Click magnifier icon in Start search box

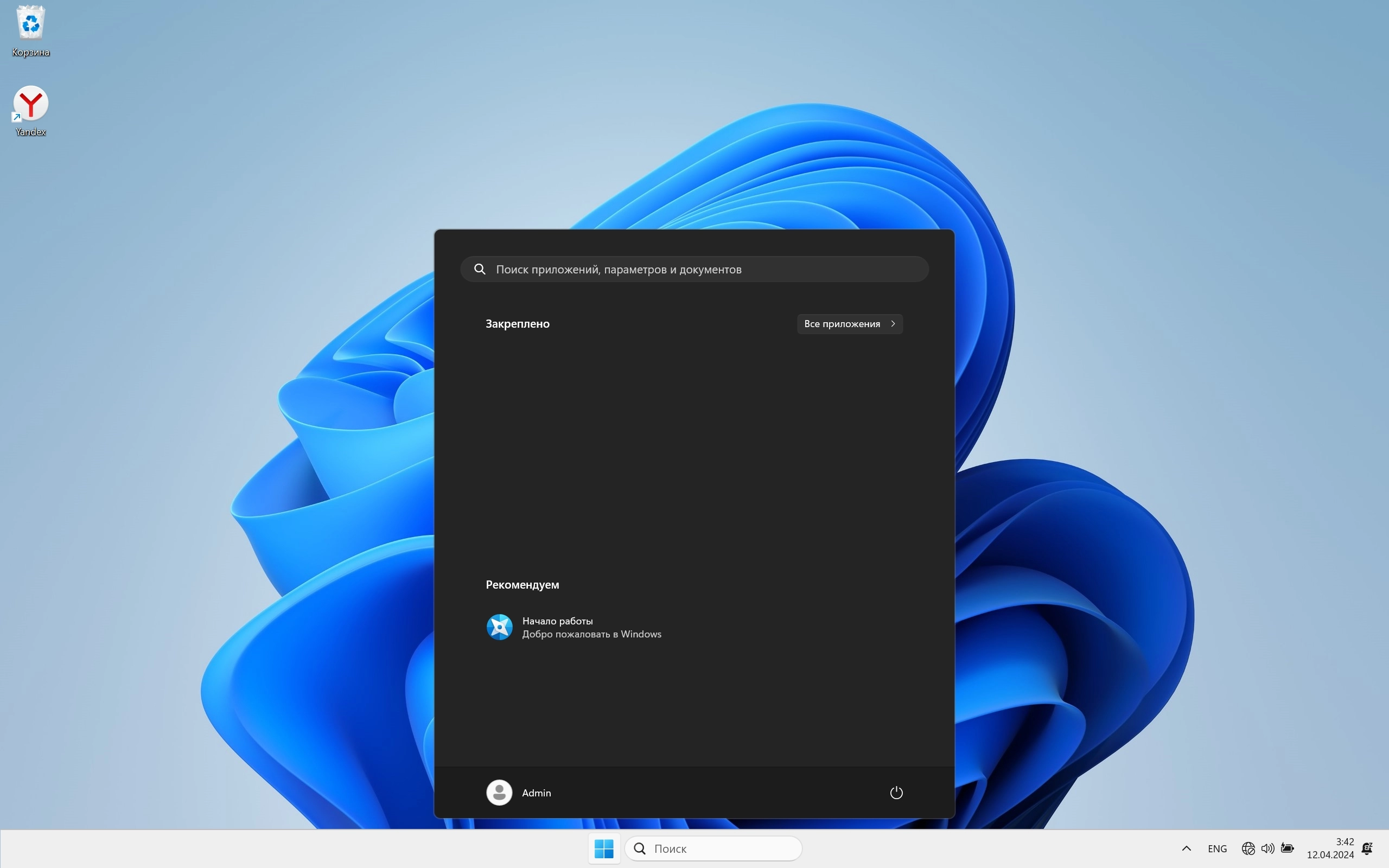pos(480,269)
